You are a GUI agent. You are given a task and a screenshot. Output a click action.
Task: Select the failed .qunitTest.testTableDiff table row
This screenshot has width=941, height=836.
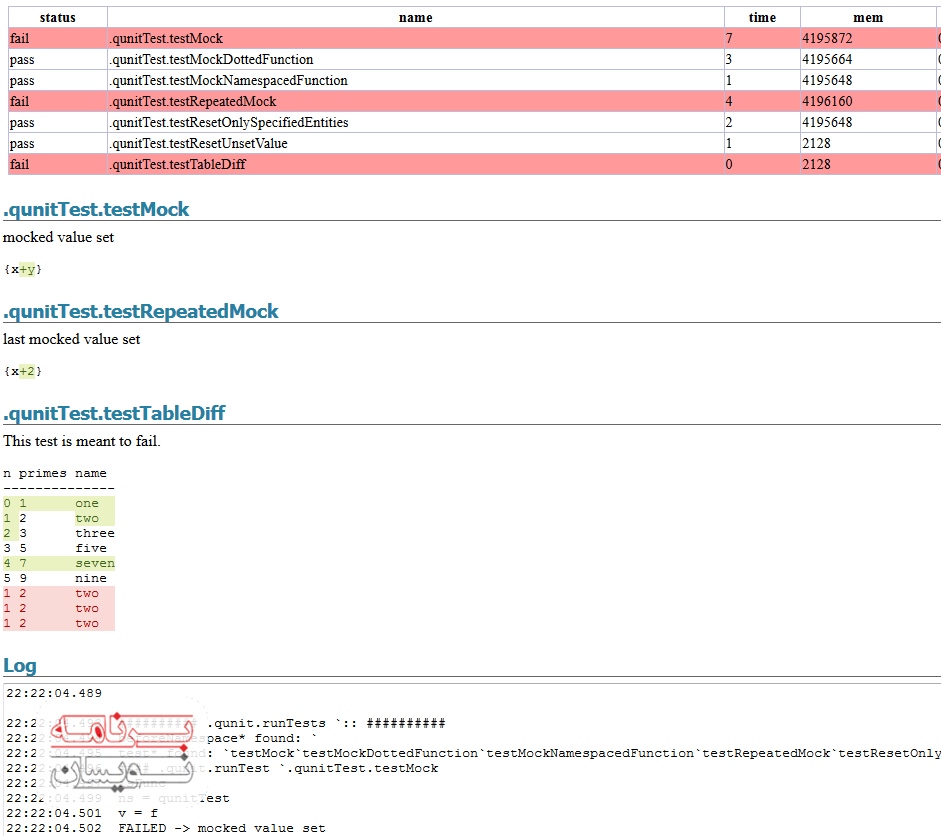pyautogui.click(x=177, y=165)
